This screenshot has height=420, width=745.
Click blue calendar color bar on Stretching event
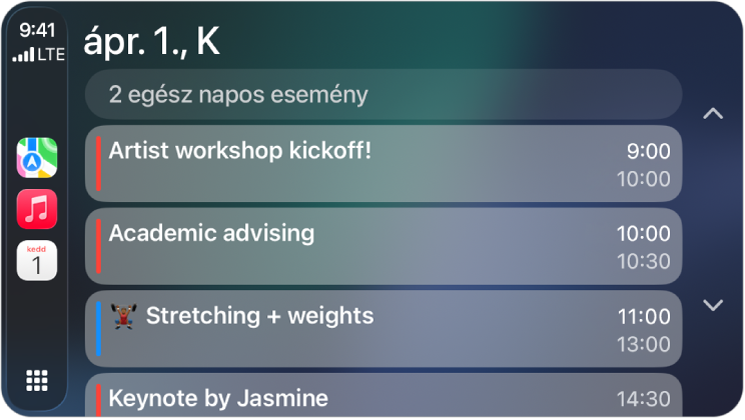(99, 329)
